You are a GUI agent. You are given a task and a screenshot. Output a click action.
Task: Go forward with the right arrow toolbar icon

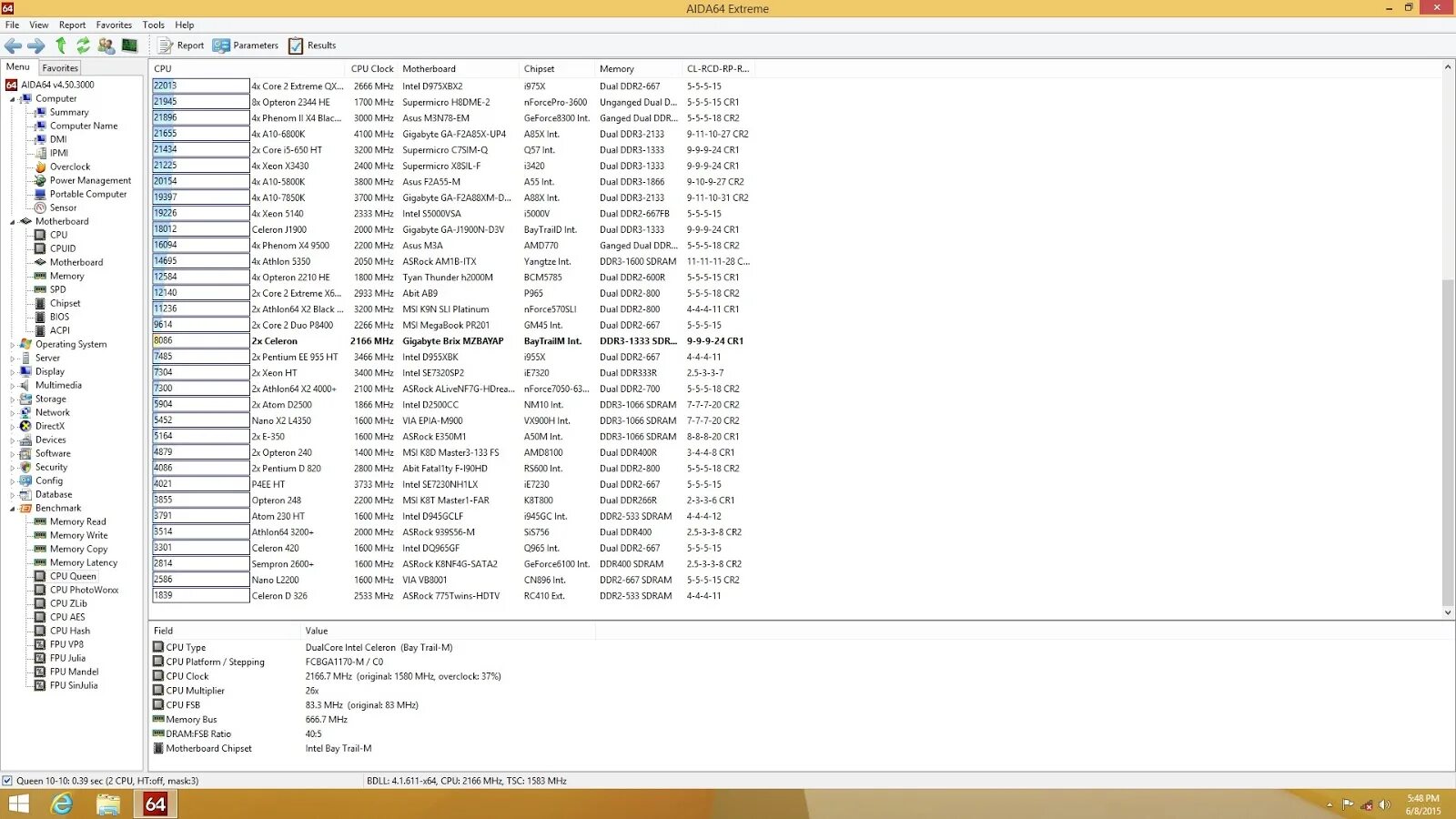click(36, 45)
